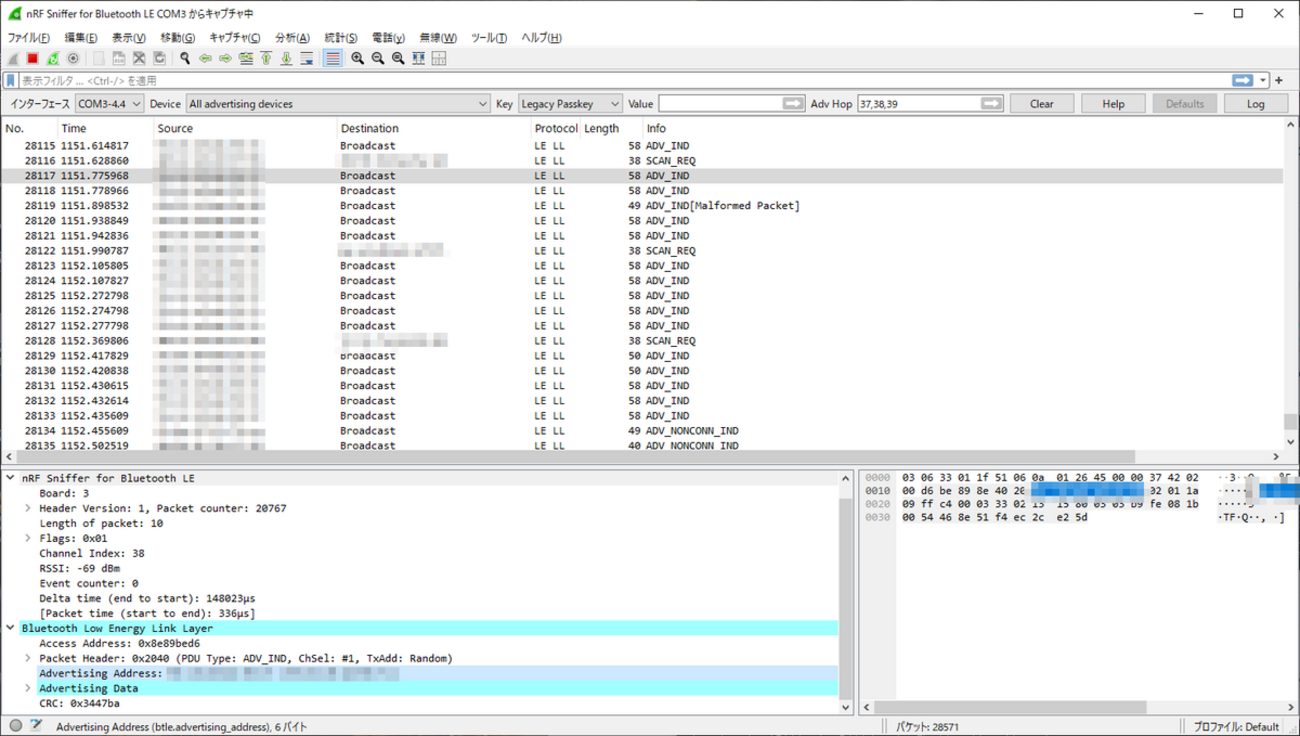
Task: Zoom in on the packet list
Action: pyautogui.click(x=357, y=58)
